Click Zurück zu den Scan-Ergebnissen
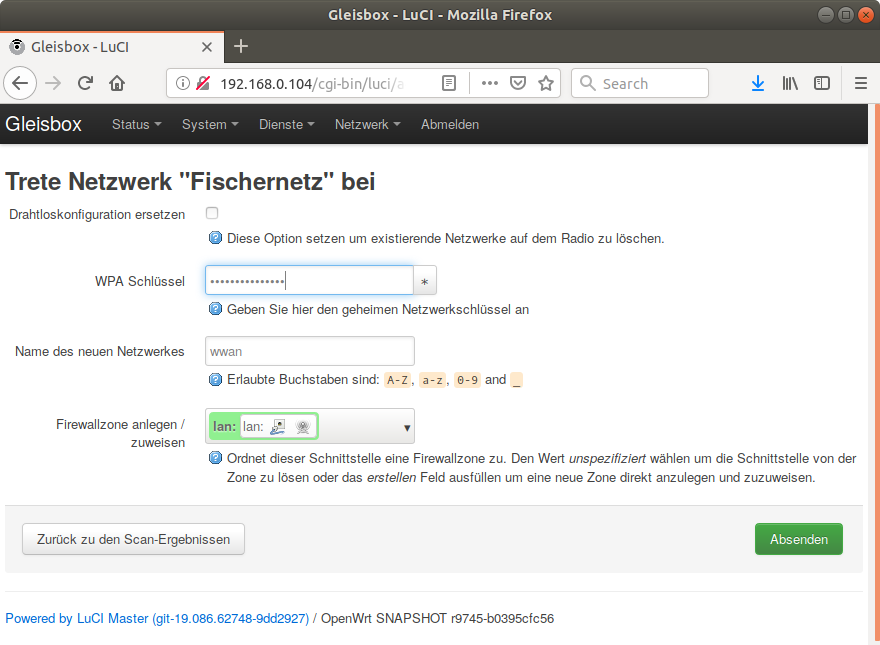 (134, 539)
